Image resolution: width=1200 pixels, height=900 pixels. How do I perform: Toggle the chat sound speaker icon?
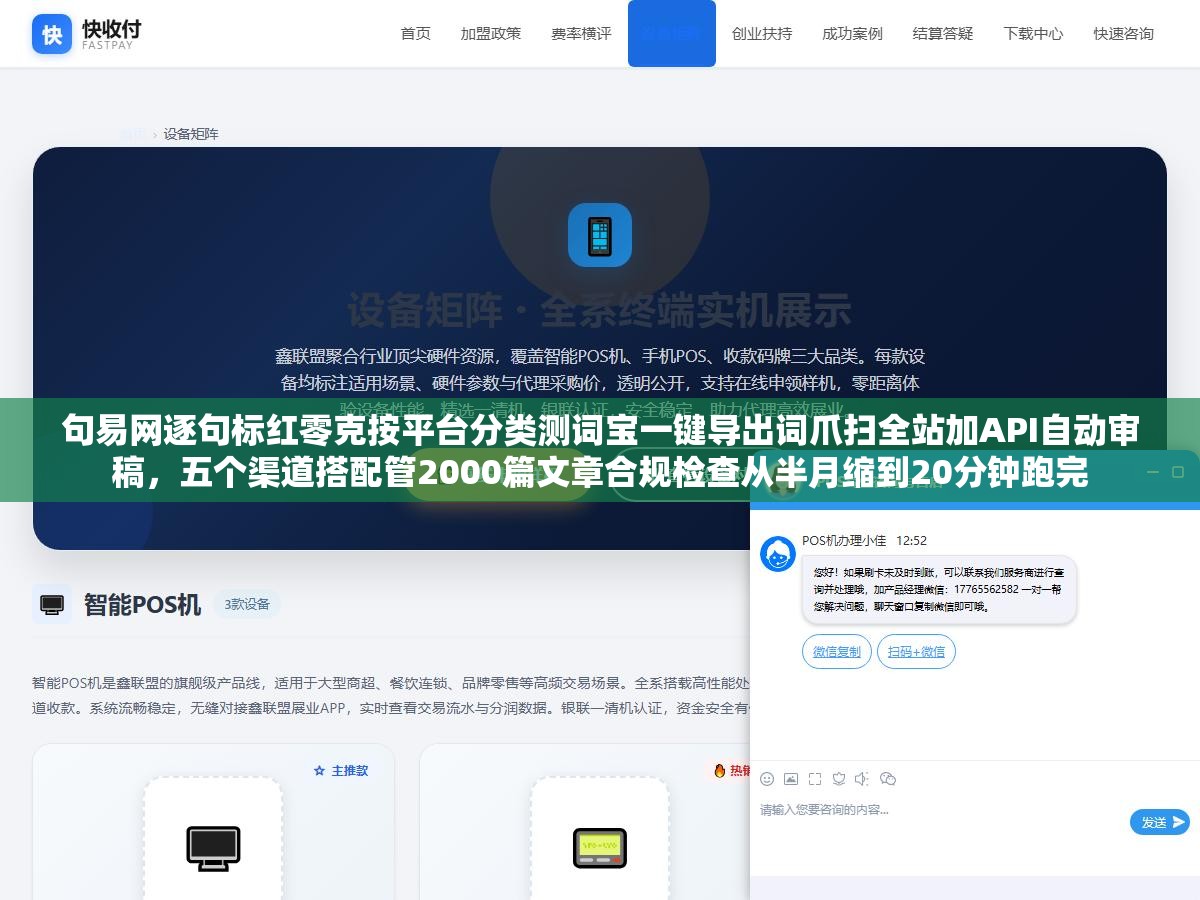pos(863,778)
